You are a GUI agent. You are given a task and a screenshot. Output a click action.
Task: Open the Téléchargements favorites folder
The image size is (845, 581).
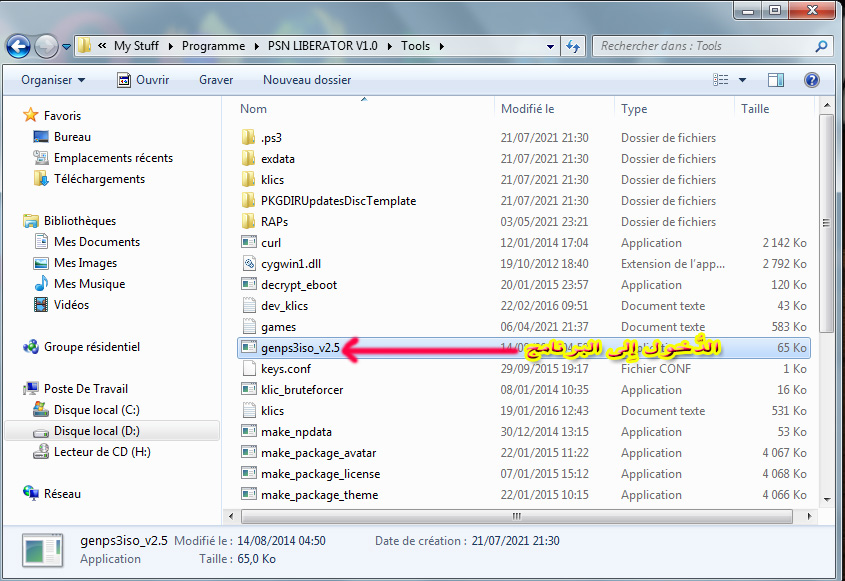(x=98, y=179)
